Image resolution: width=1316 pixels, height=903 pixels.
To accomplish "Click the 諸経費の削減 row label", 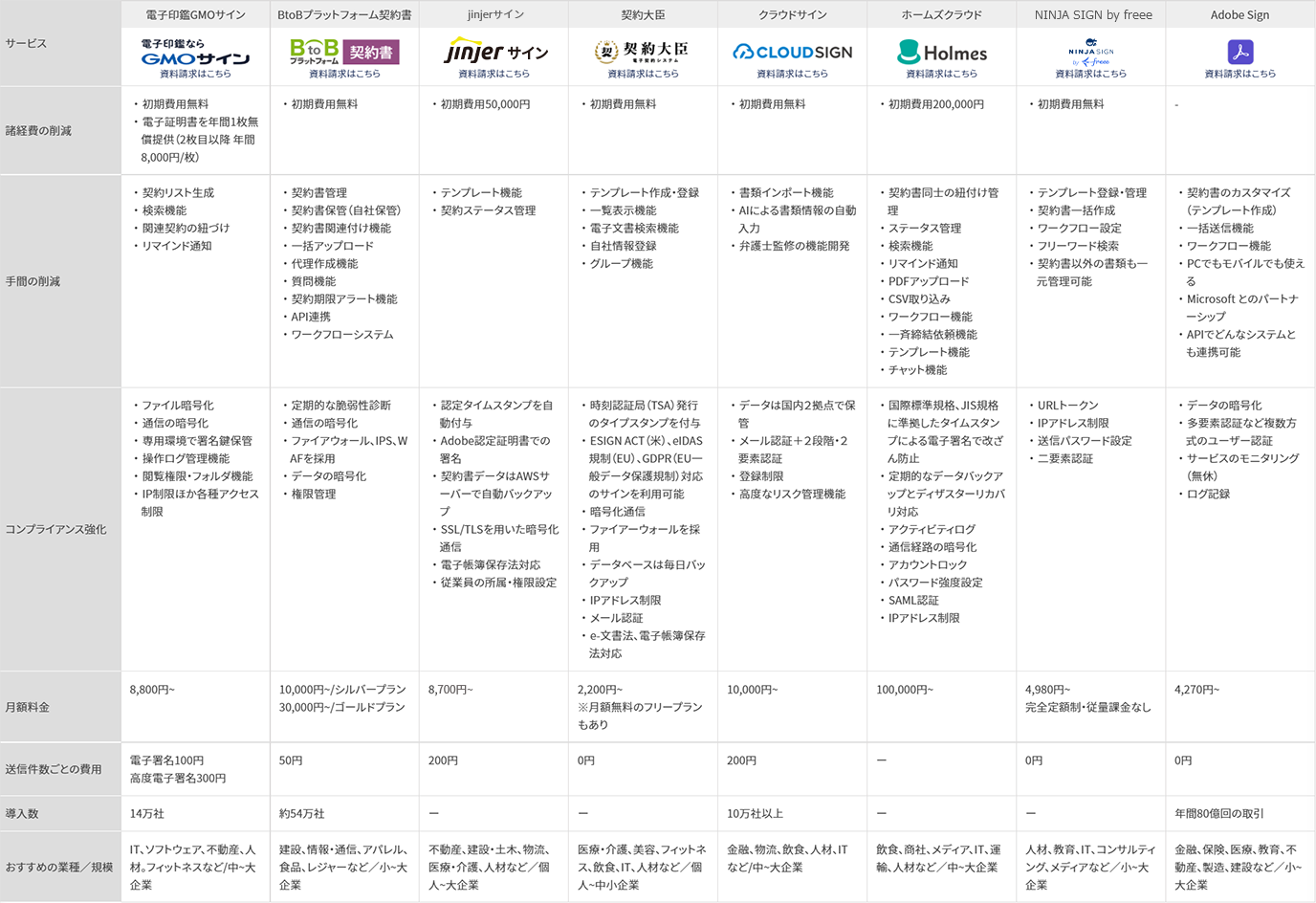I will [38, 131].
